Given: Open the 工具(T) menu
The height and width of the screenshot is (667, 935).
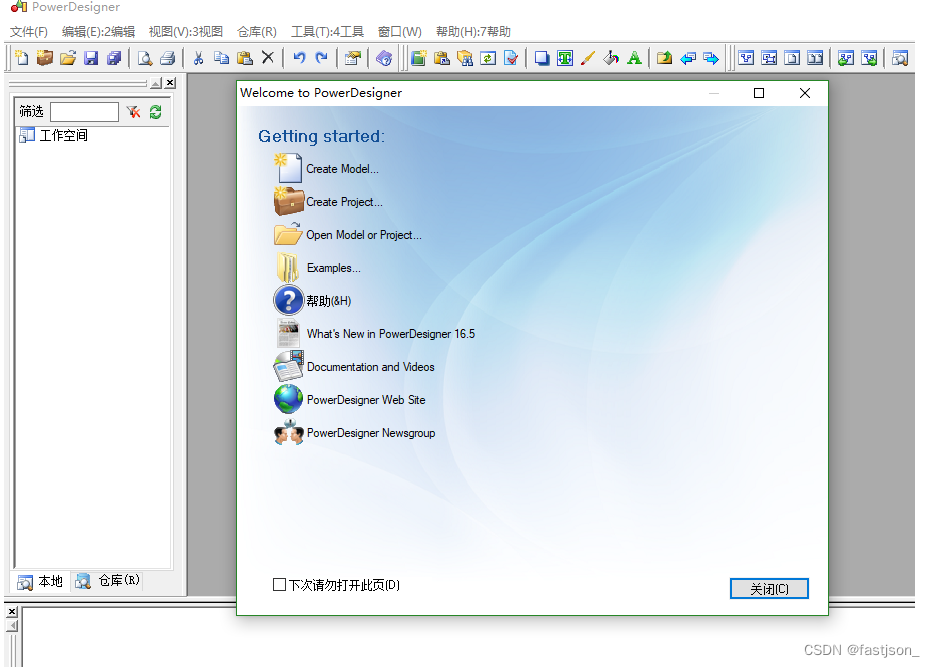Looking at the screenshot, I should 327,32.
